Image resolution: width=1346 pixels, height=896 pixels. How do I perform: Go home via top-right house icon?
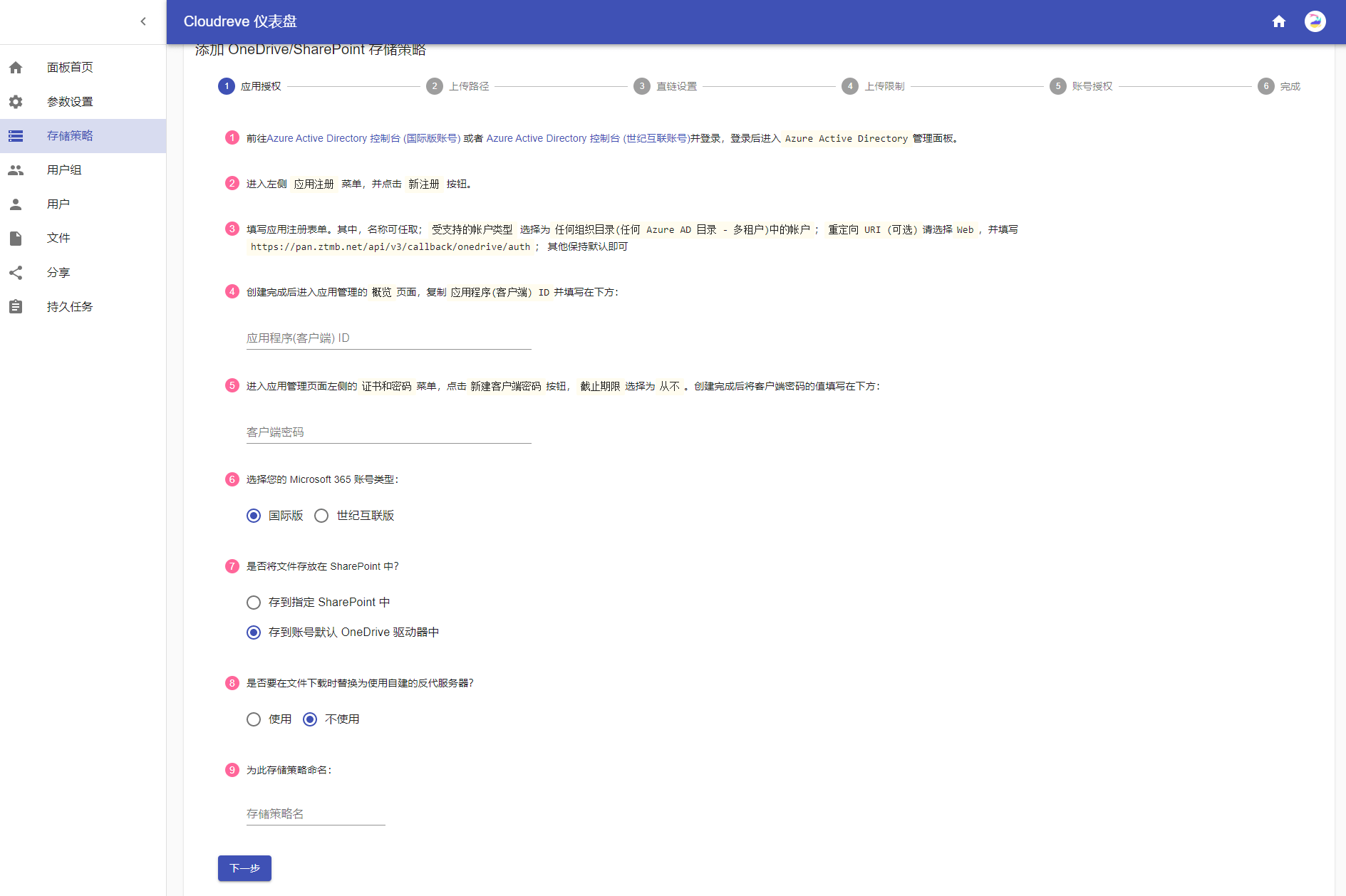1279,21
